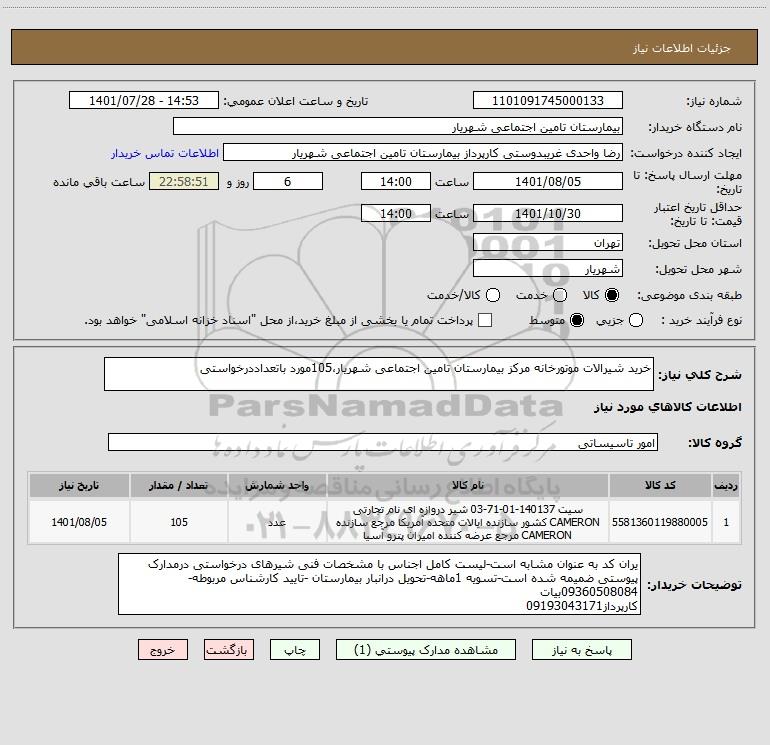Click price validity date 1401/10/30 field
The image size is (770, 745).
pyautogui.click(x=548, y=213)
